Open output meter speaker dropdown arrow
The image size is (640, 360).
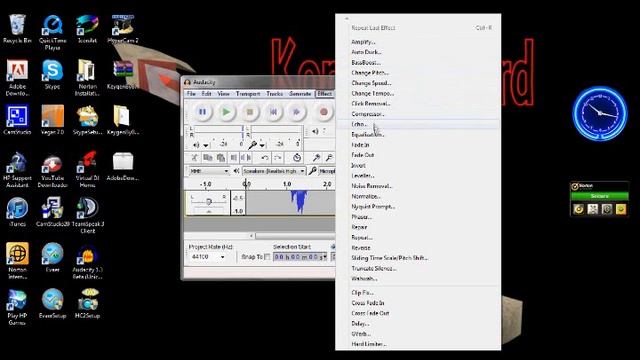tap(206, 145)
